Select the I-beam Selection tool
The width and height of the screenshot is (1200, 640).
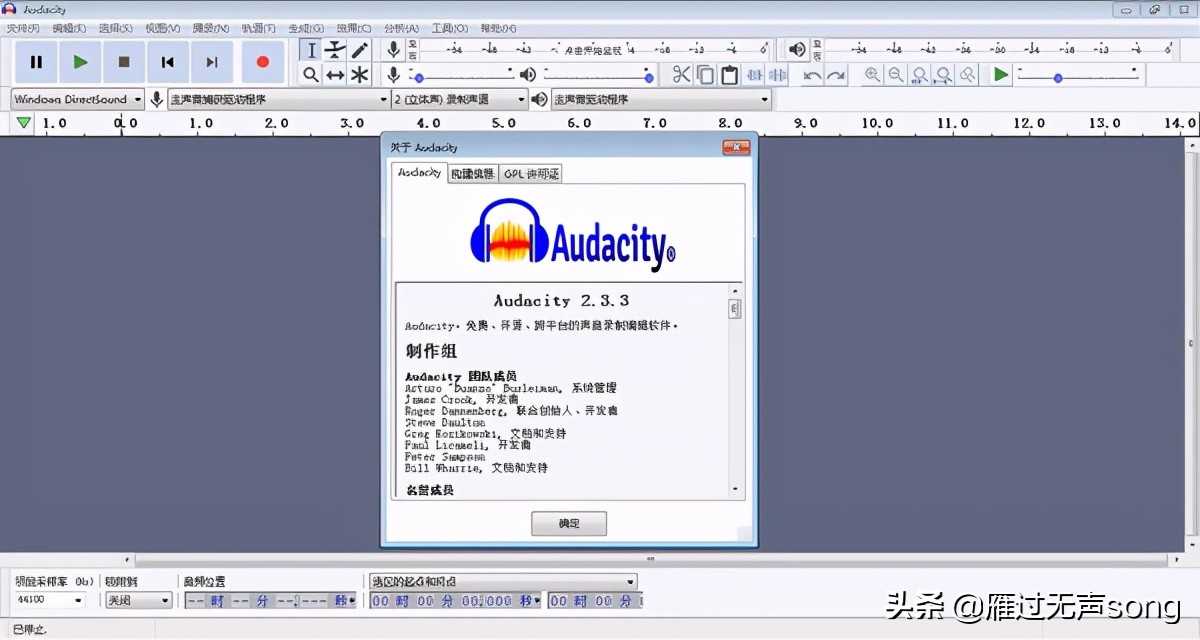[x=311, y=50]
